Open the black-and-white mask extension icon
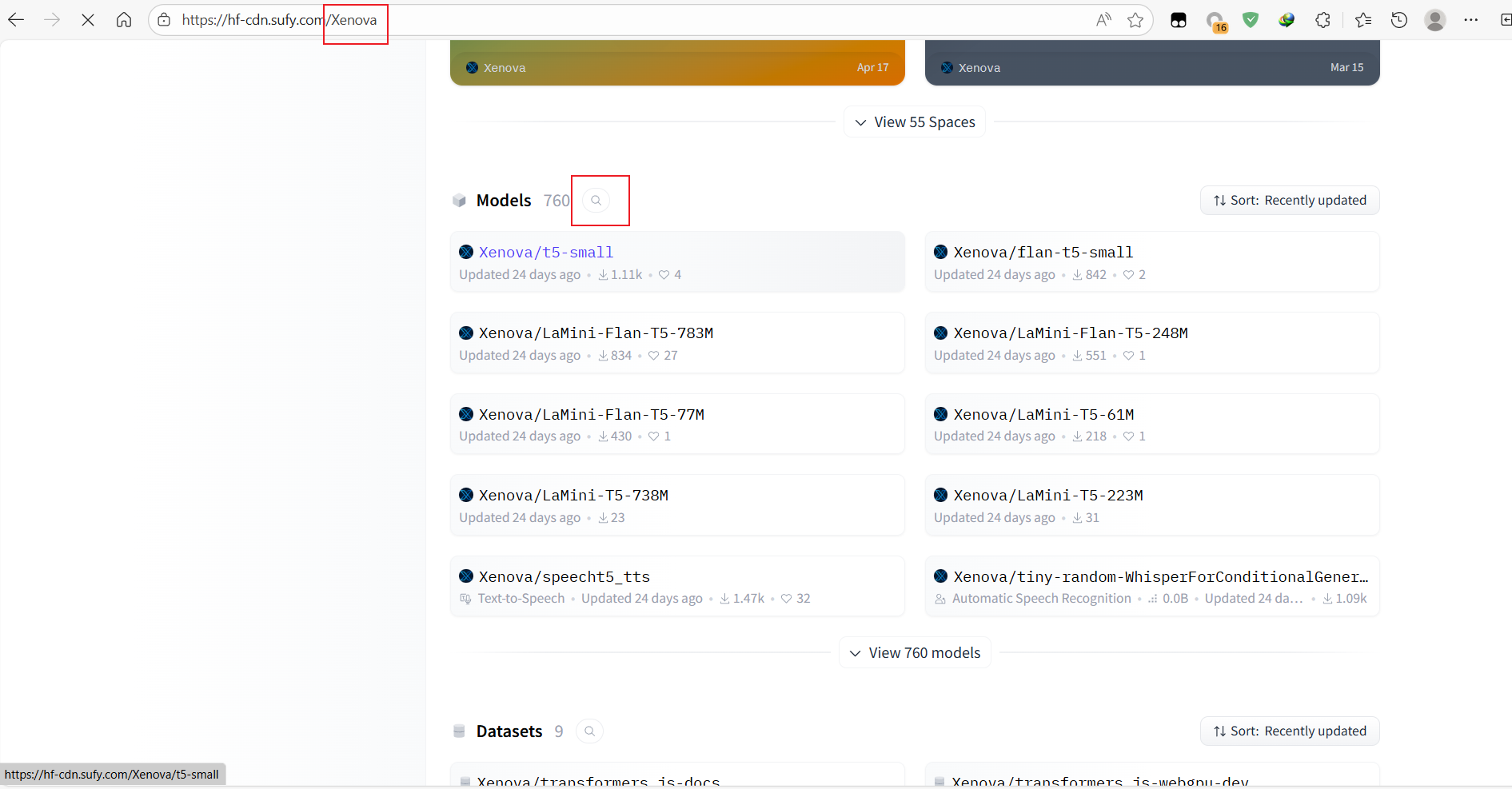 1179,20
